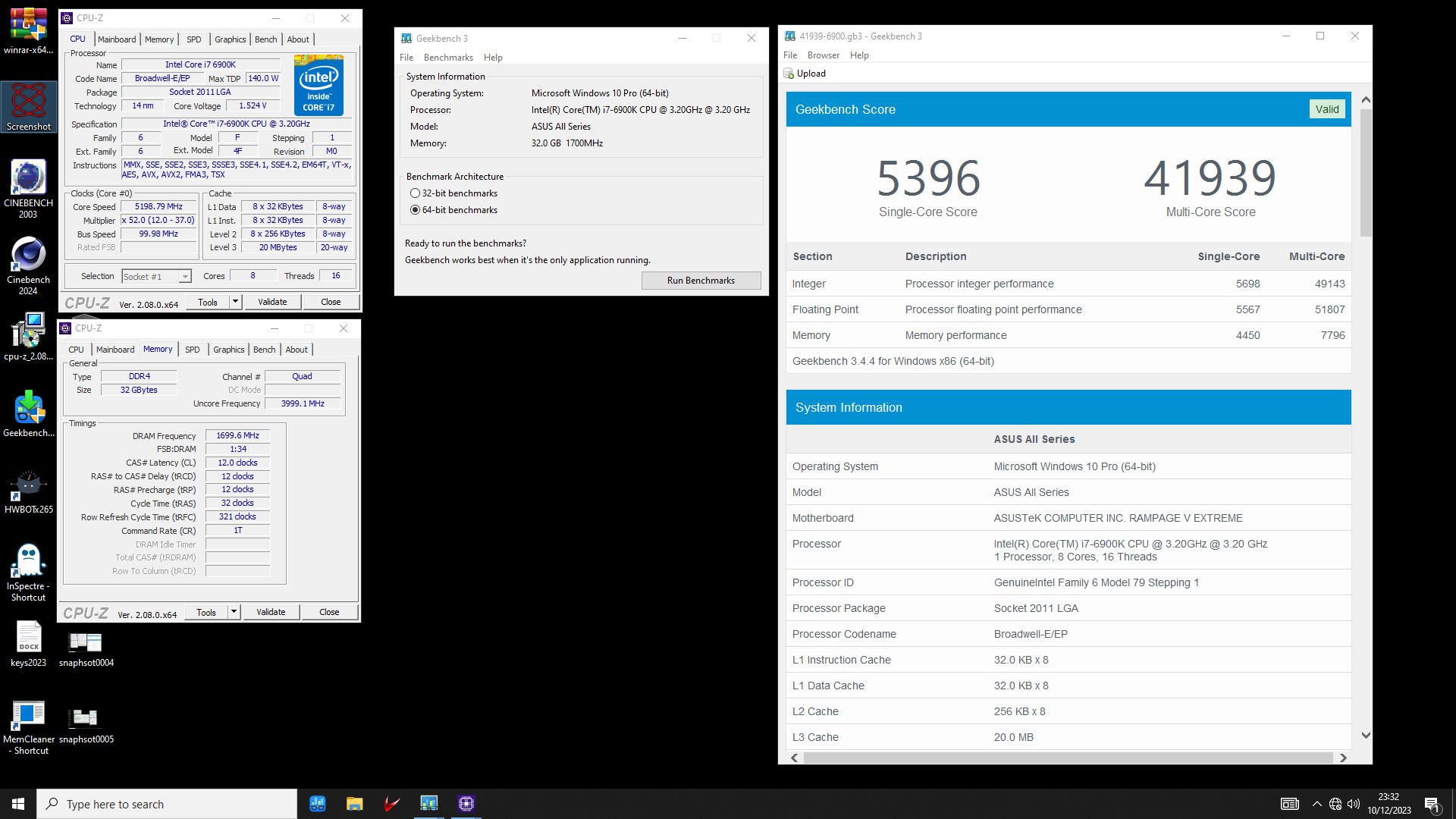This screenshot has height=819, width=1456.
Task: Expand Tools dropdown arrow in top CPU-Z window
Action: pos(235,302)
